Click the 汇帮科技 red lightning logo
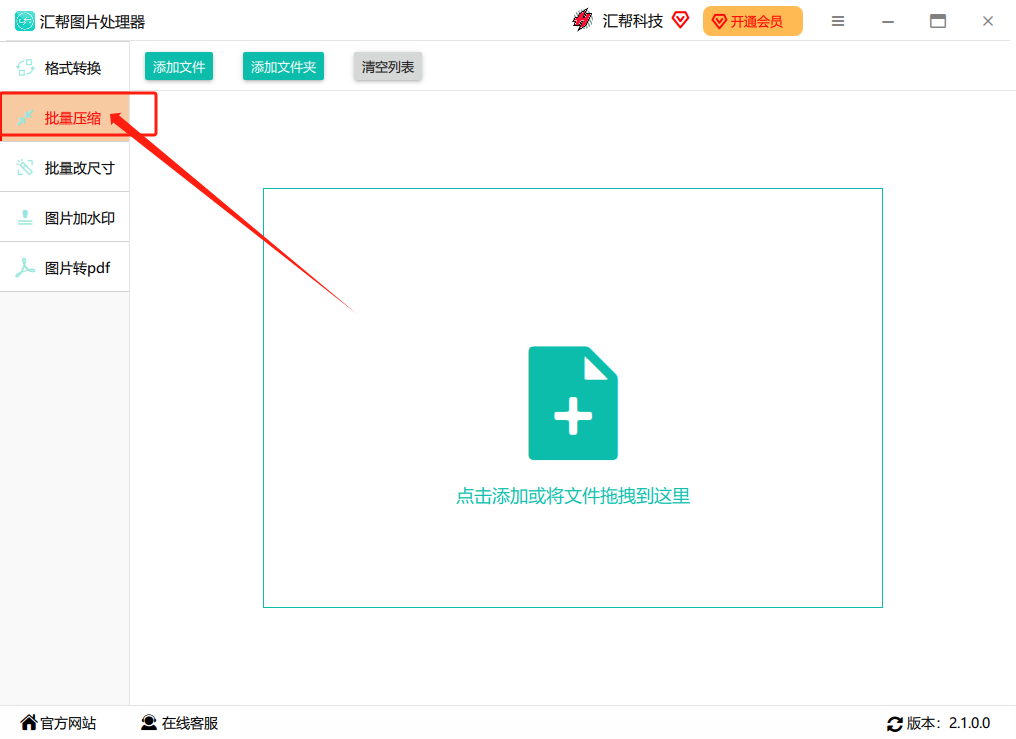1016x739 pixels. [583, 20]
